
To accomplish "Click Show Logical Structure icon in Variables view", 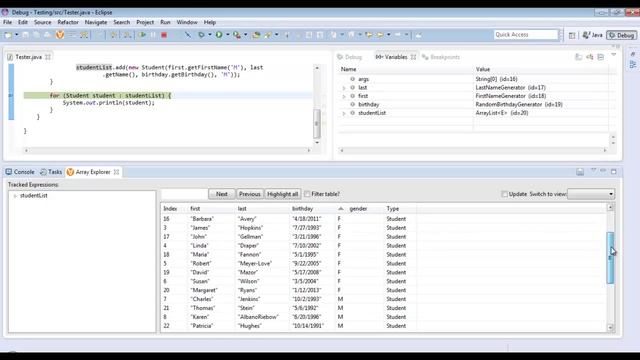I will pos(590,57).
